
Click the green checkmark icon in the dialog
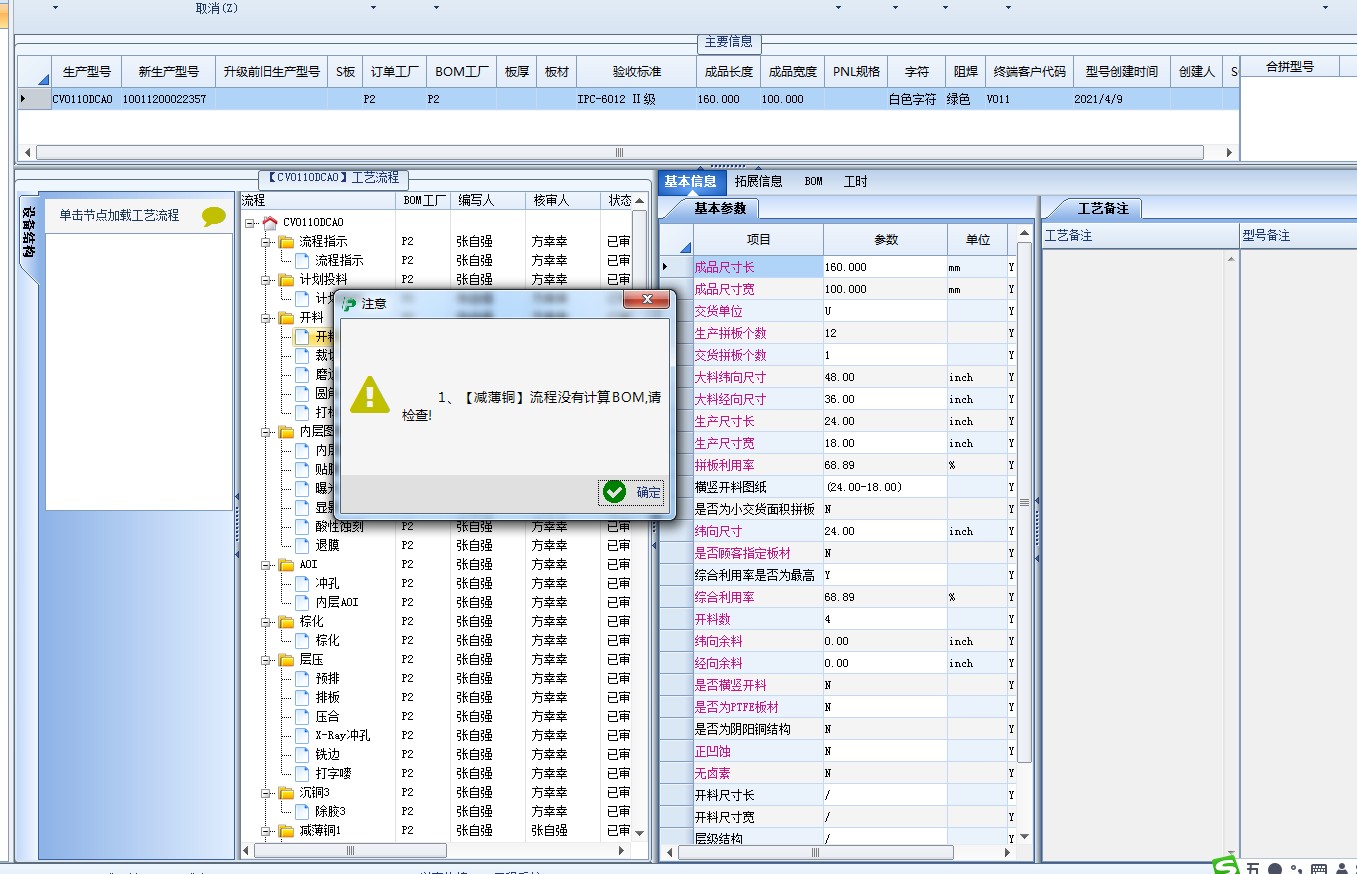(614, 491)
